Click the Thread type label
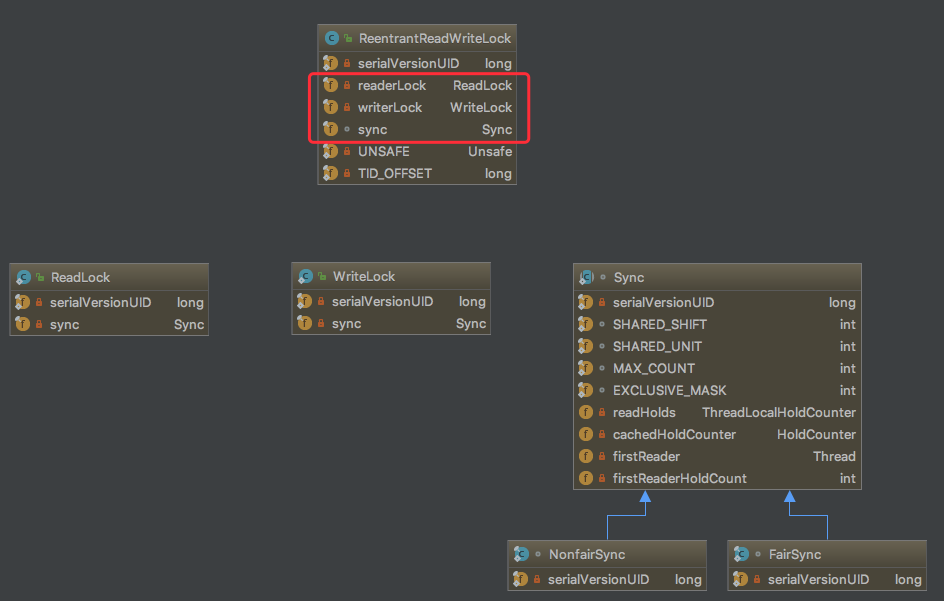 tap(834, 456)
